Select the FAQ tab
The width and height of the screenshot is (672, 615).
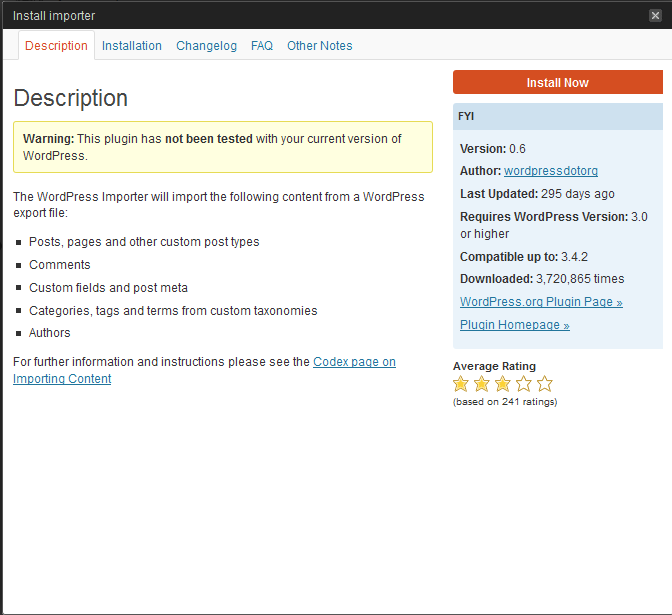262,46
